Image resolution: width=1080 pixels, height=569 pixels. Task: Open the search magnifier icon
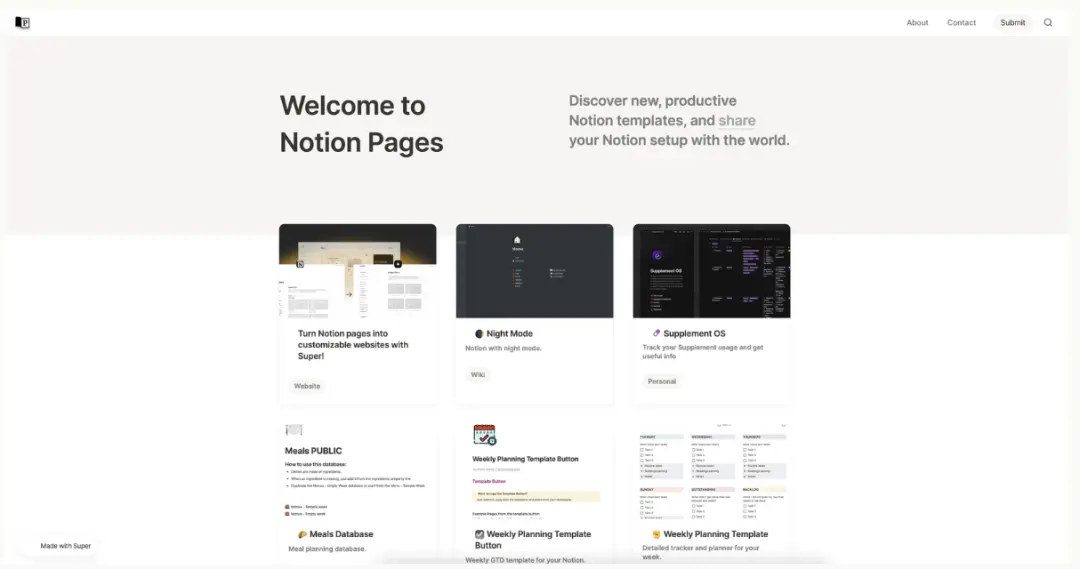(1048, 23)
